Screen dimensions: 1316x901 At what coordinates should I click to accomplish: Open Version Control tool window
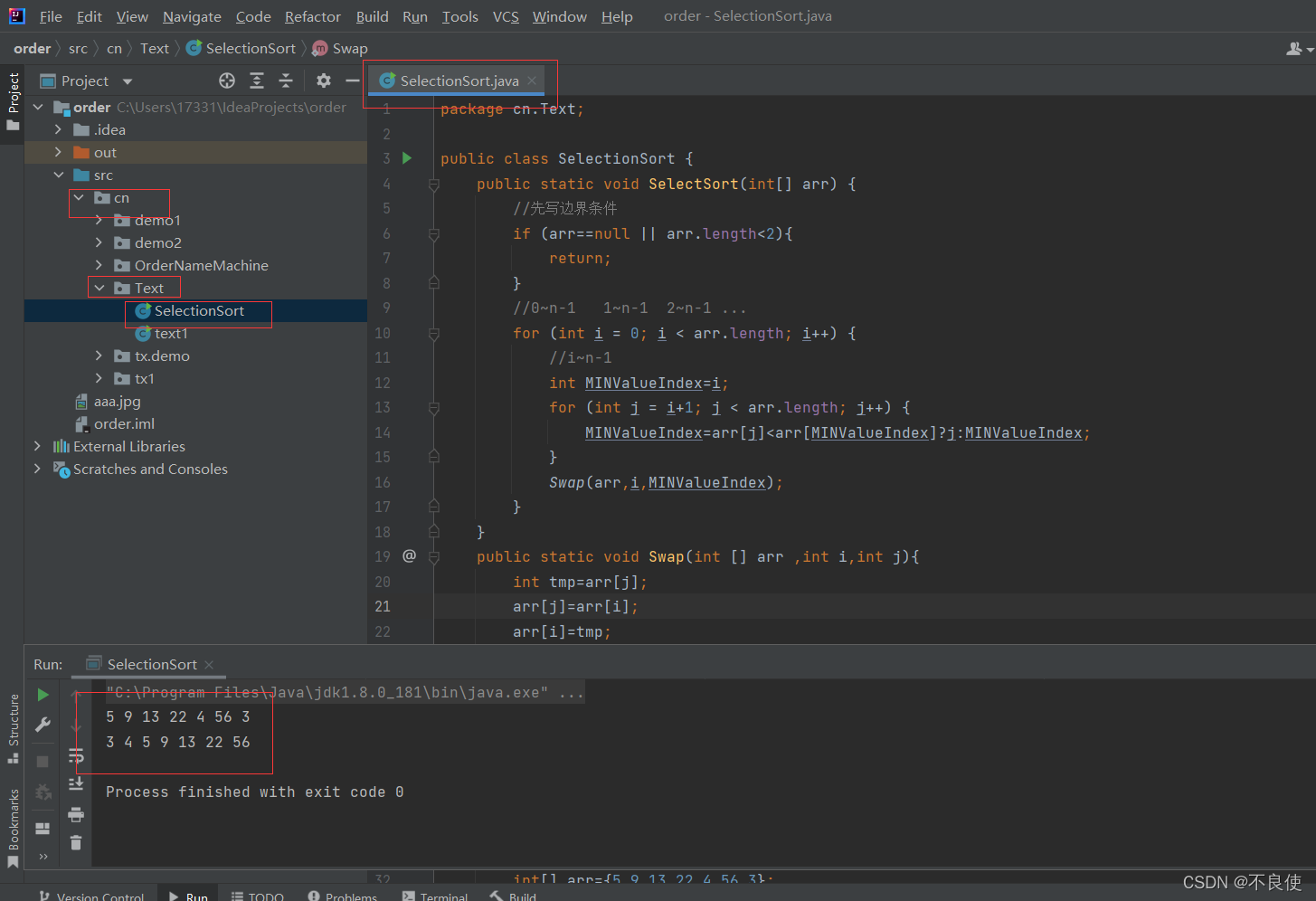[x=91, y=896]
